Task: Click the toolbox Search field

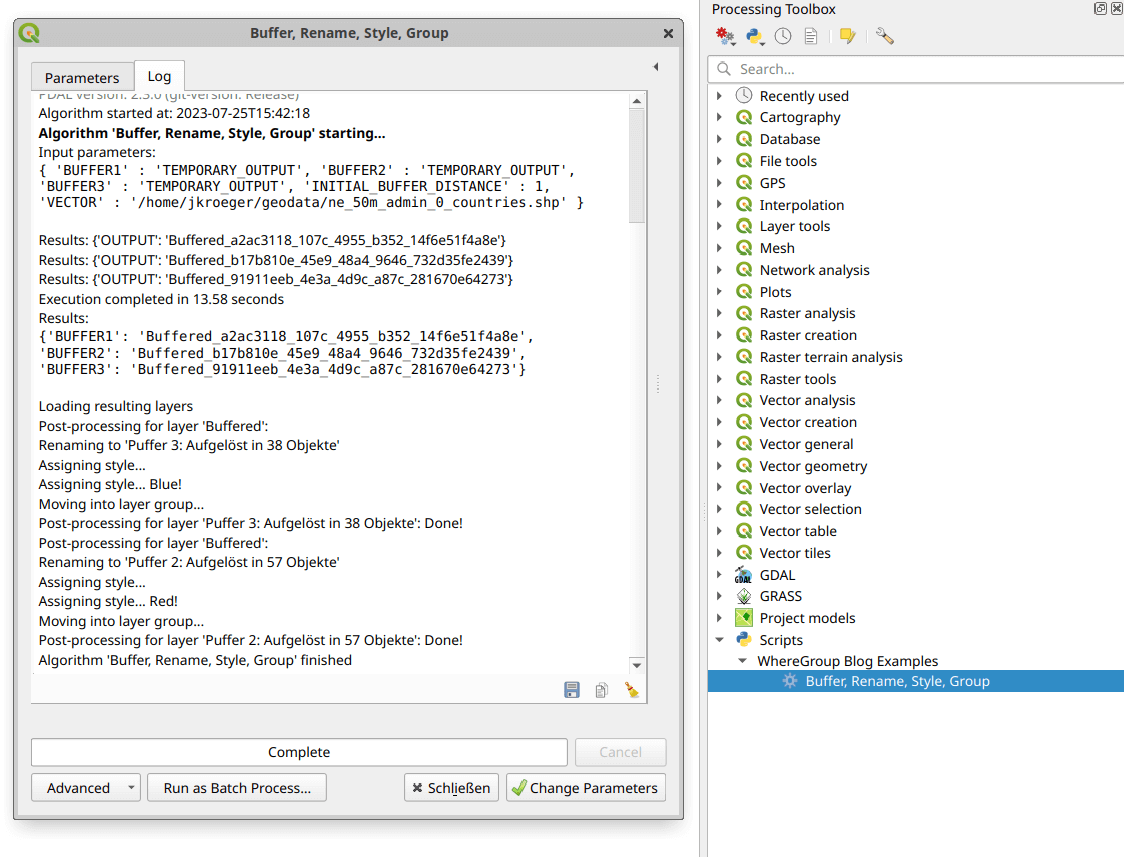Action: point(920,69)
